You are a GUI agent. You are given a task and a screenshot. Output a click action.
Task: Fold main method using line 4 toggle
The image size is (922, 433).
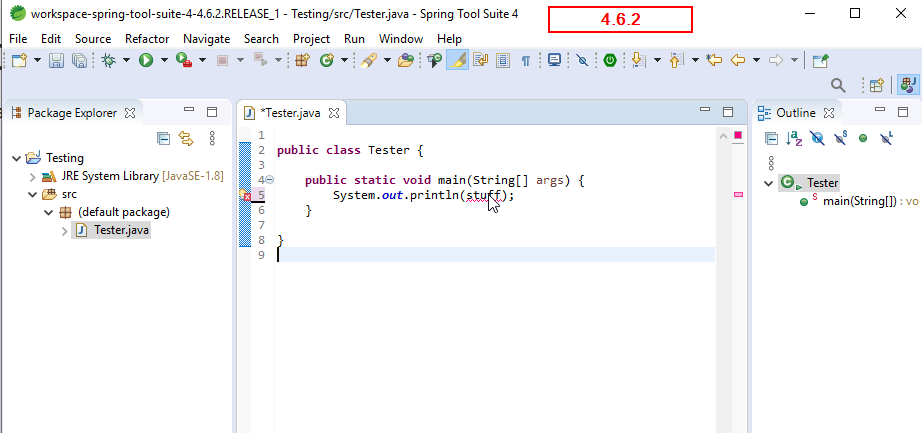[269, 180]
